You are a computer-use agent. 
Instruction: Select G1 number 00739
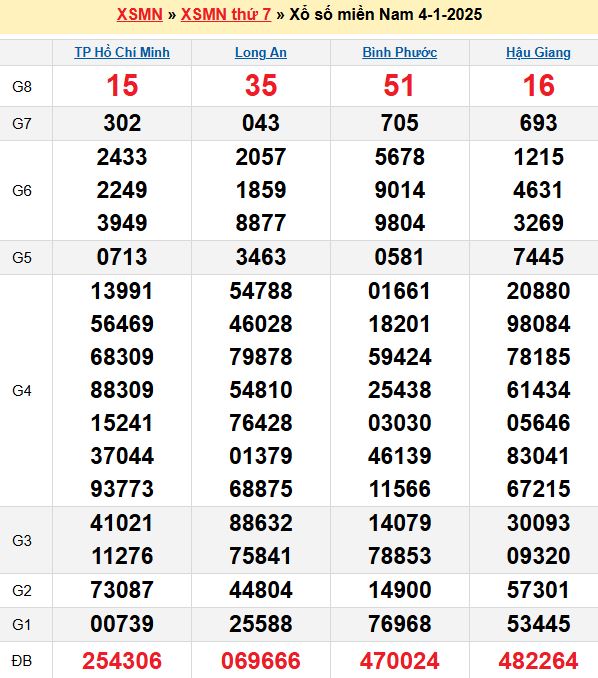click(122, 624)
